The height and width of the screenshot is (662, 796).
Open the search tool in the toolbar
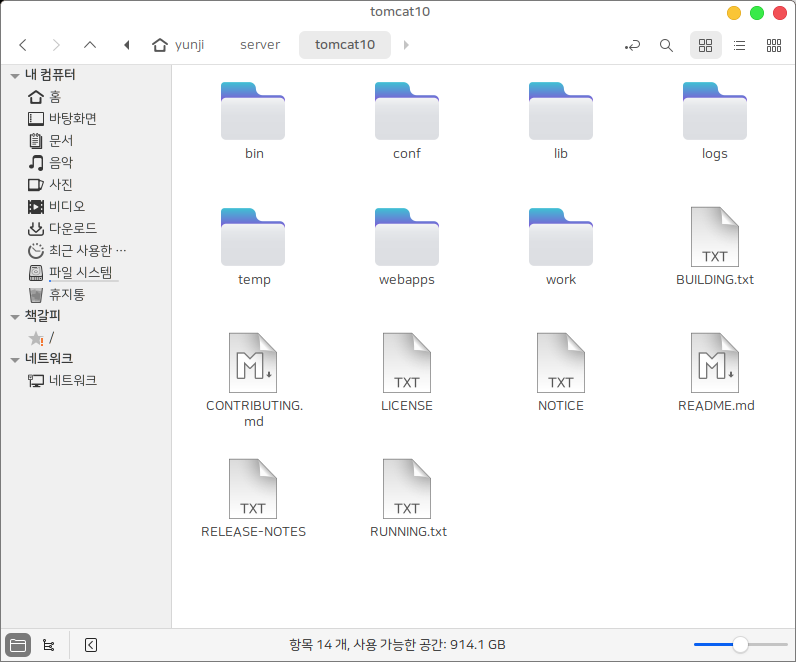click(666, 45)
